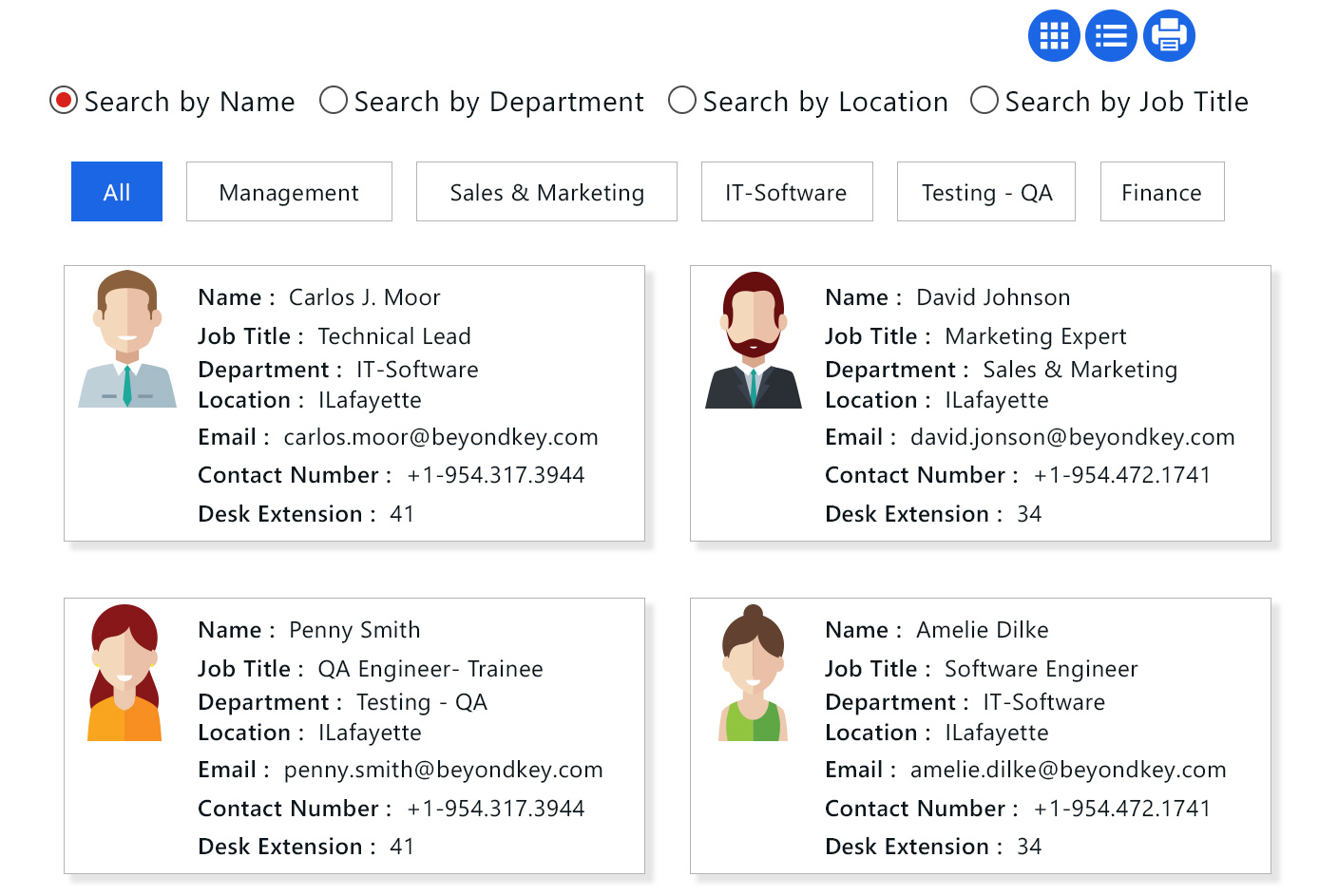Click amelie.dilke@beyondkey.com email address
The height and width of the screenshot is (896, 1338).
coord(1068,770)
